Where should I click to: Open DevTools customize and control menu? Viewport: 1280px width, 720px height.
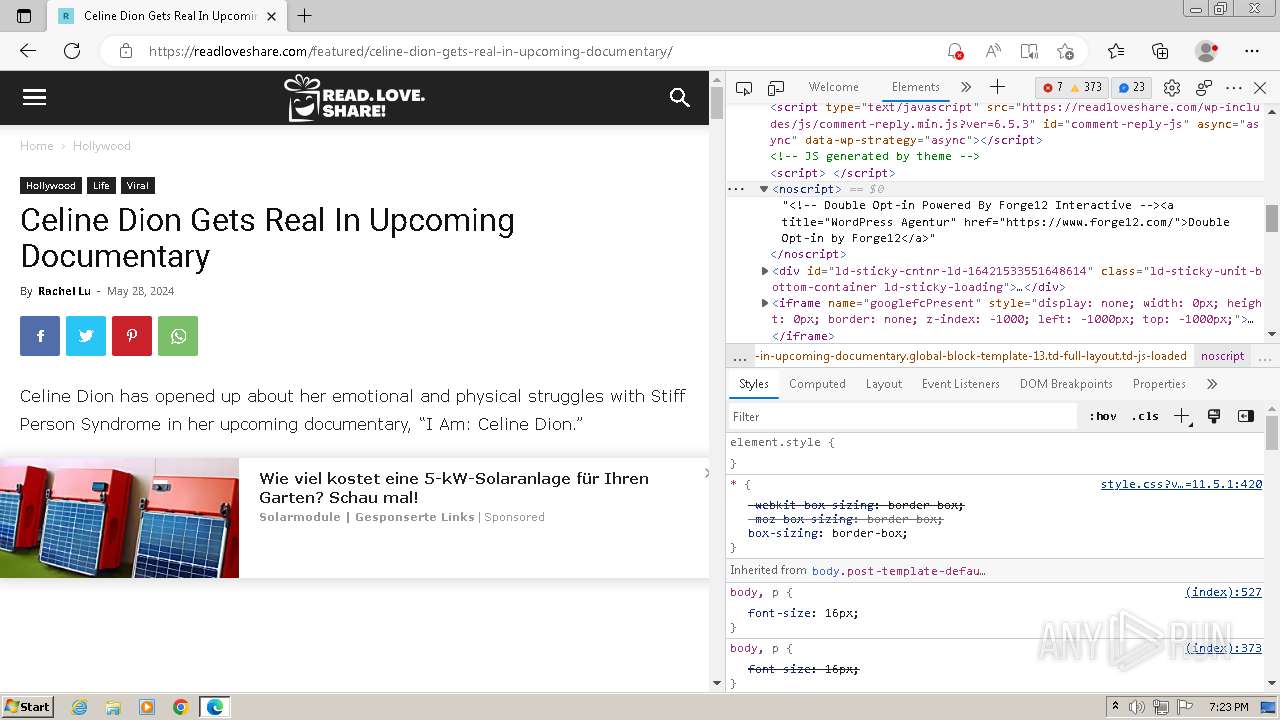(x=1234, y=88)
